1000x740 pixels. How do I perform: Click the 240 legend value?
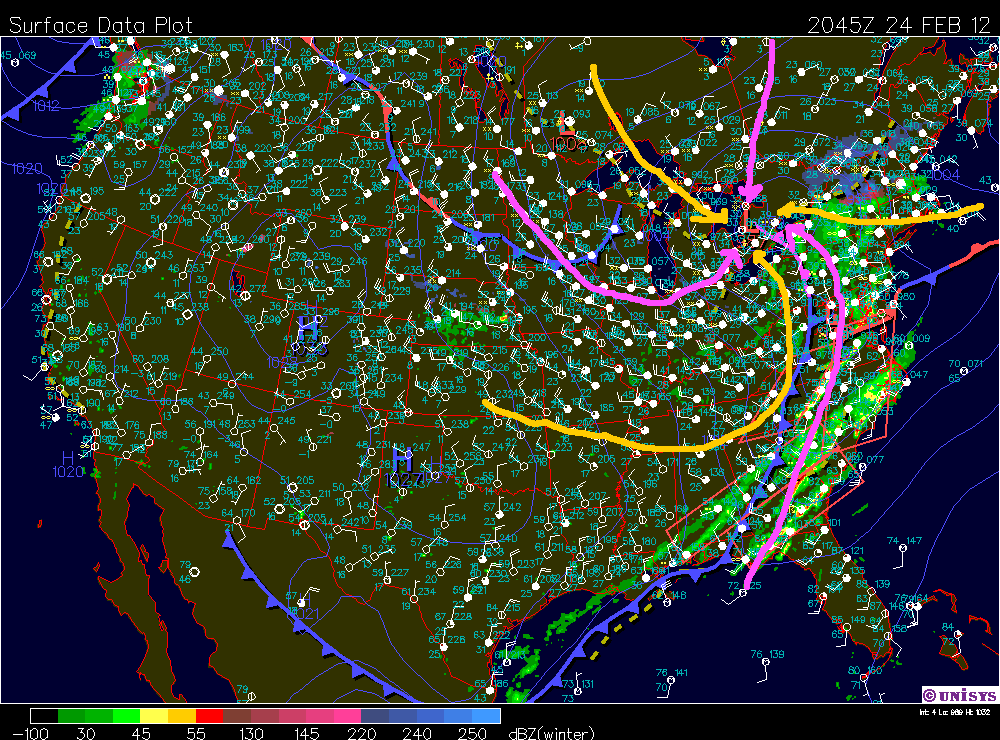pyautogui.click(x=416, y=733)
